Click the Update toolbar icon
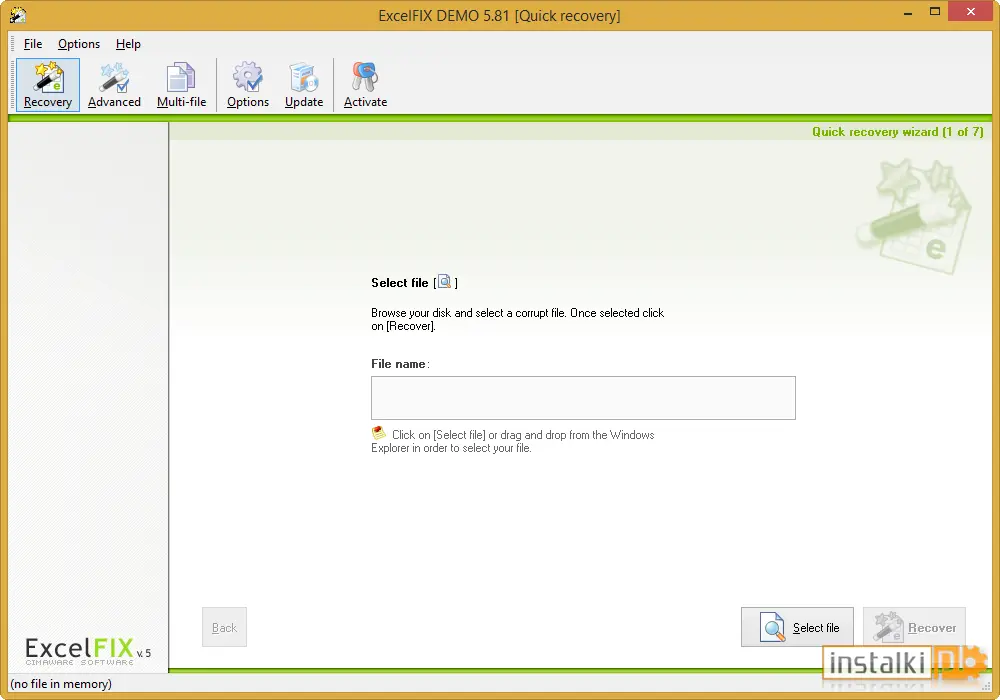This screenshot has width=1000, height=700. coord(304,85)
